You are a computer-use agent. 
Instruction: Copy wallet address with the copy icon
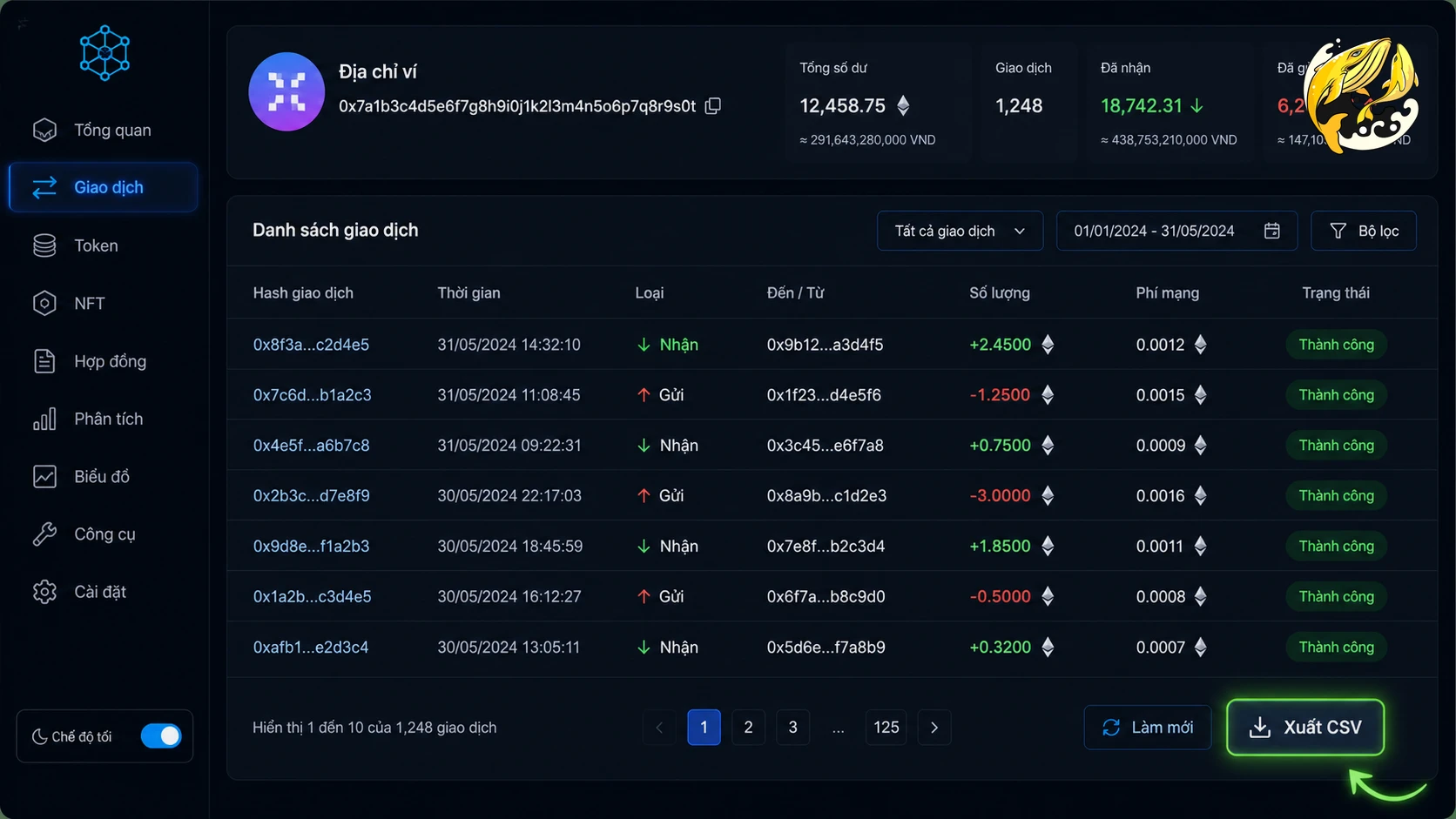(x=713, y=106)
